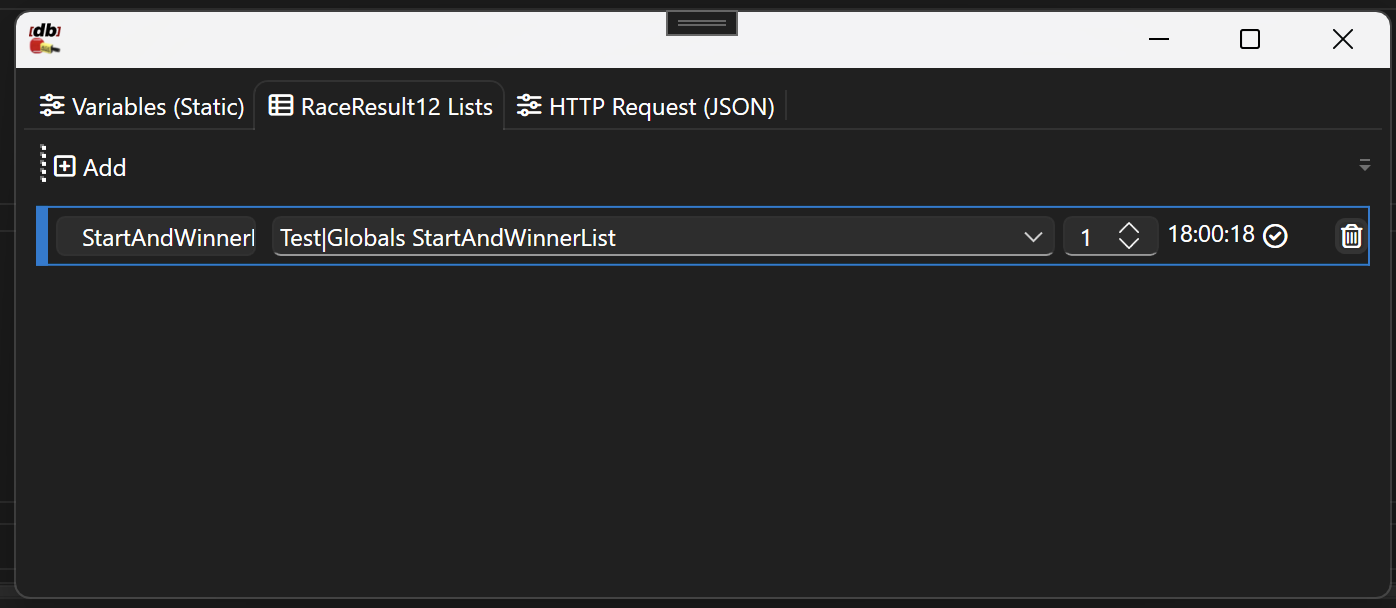Minimize the window
The image size is (1396, 608).
point(1159,39)
